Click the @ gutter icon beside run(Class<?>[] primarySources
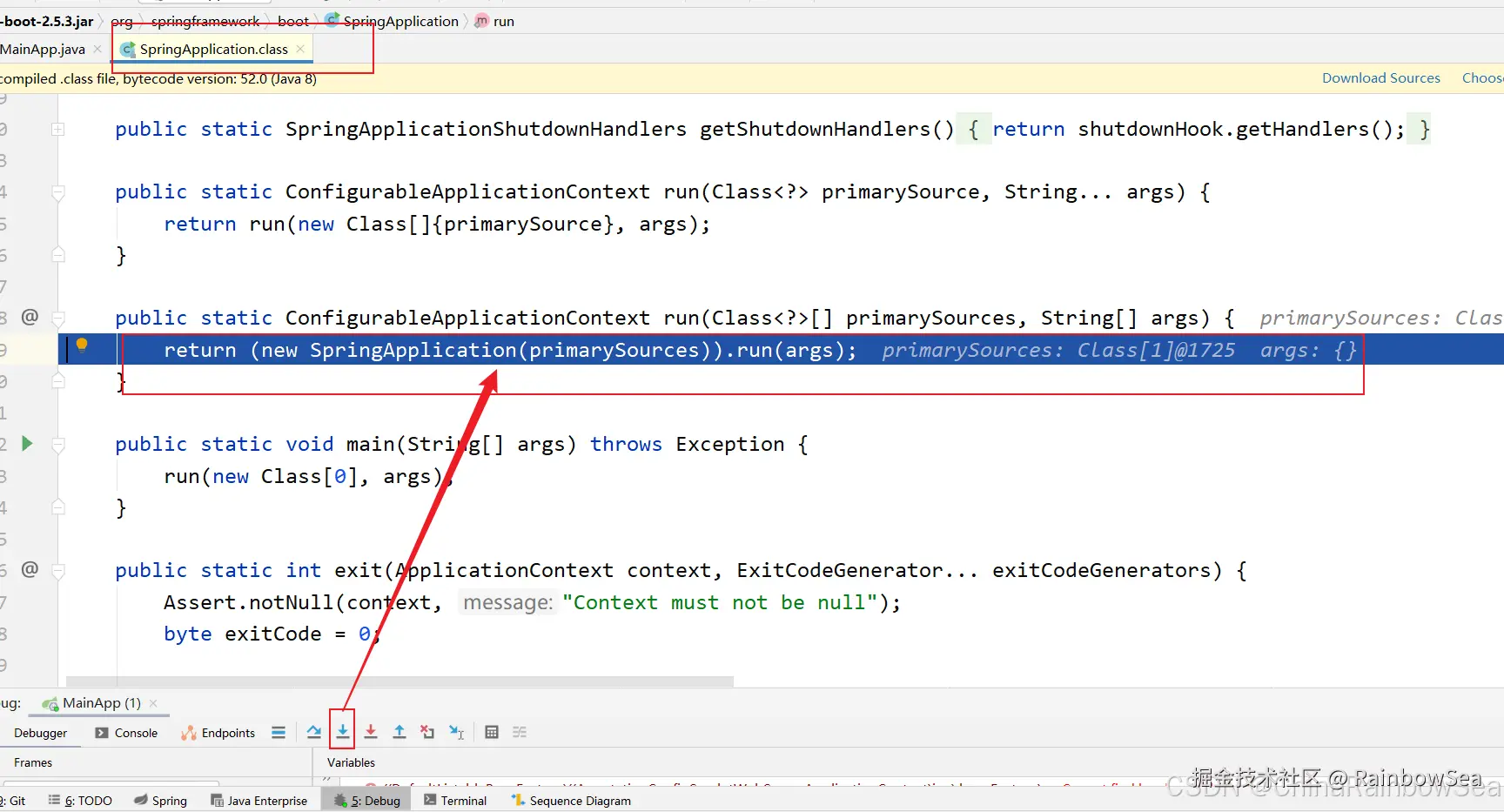1504x812 pixels. point(30,317)
